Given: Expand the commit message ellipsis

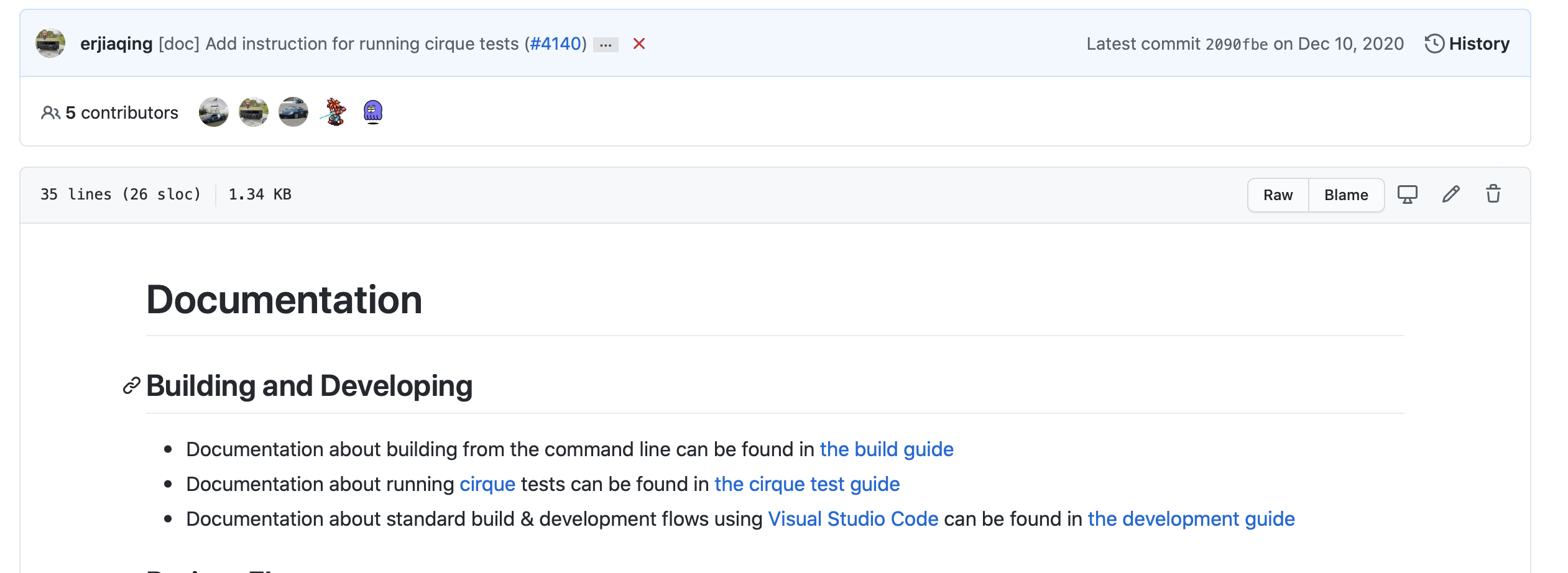Looking at the screenshot, I should point(606,45).
